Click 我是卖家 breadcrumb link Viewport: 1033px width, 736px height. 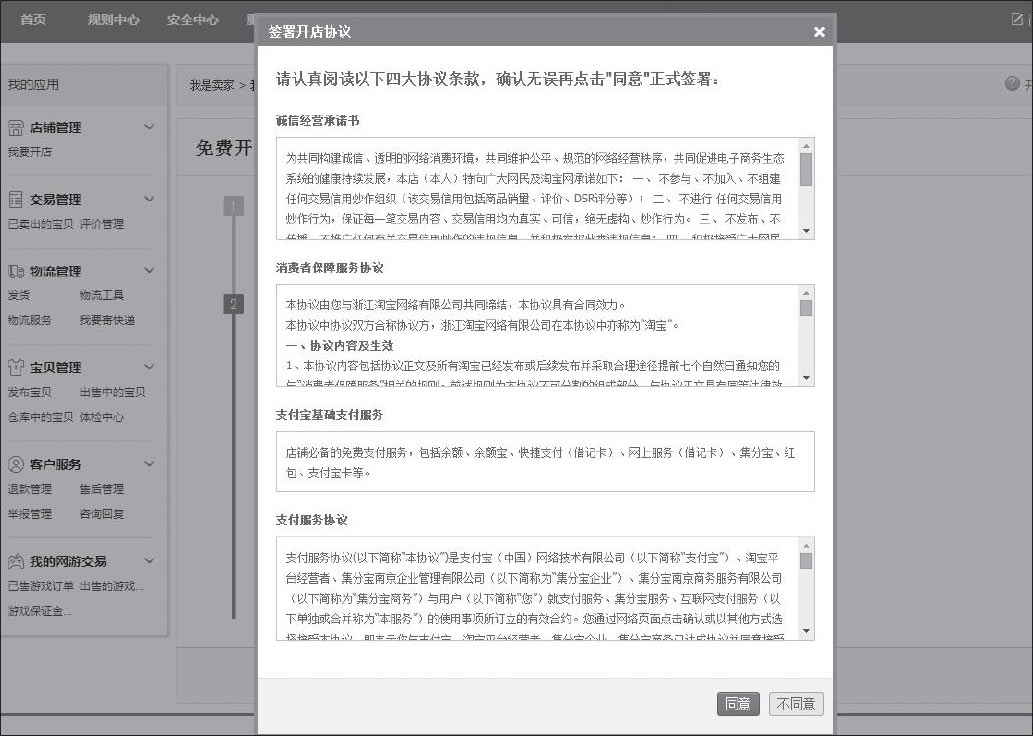(211, 85)
